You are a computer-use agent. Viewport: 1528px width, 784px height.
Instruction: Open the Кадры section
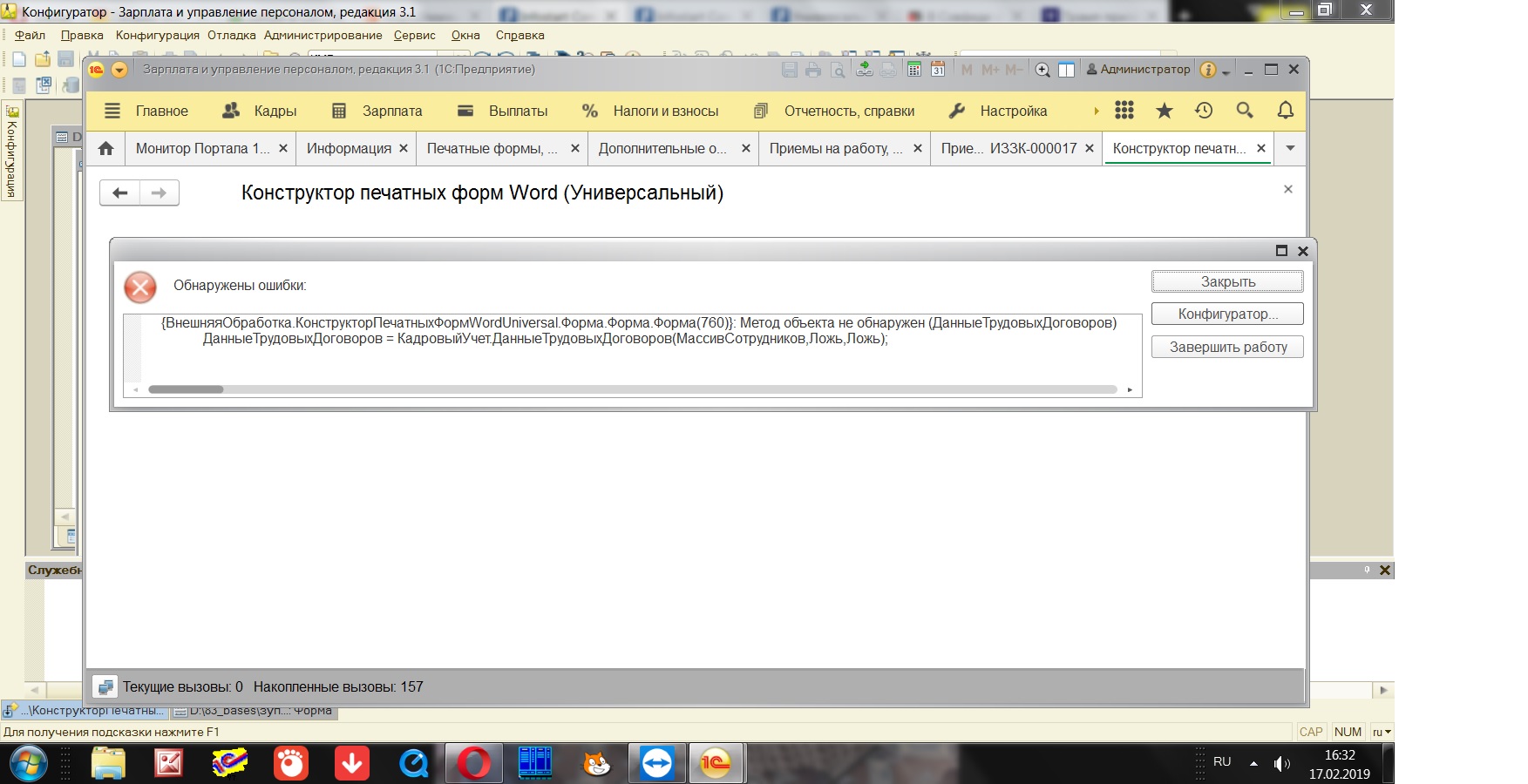(260, 111)
